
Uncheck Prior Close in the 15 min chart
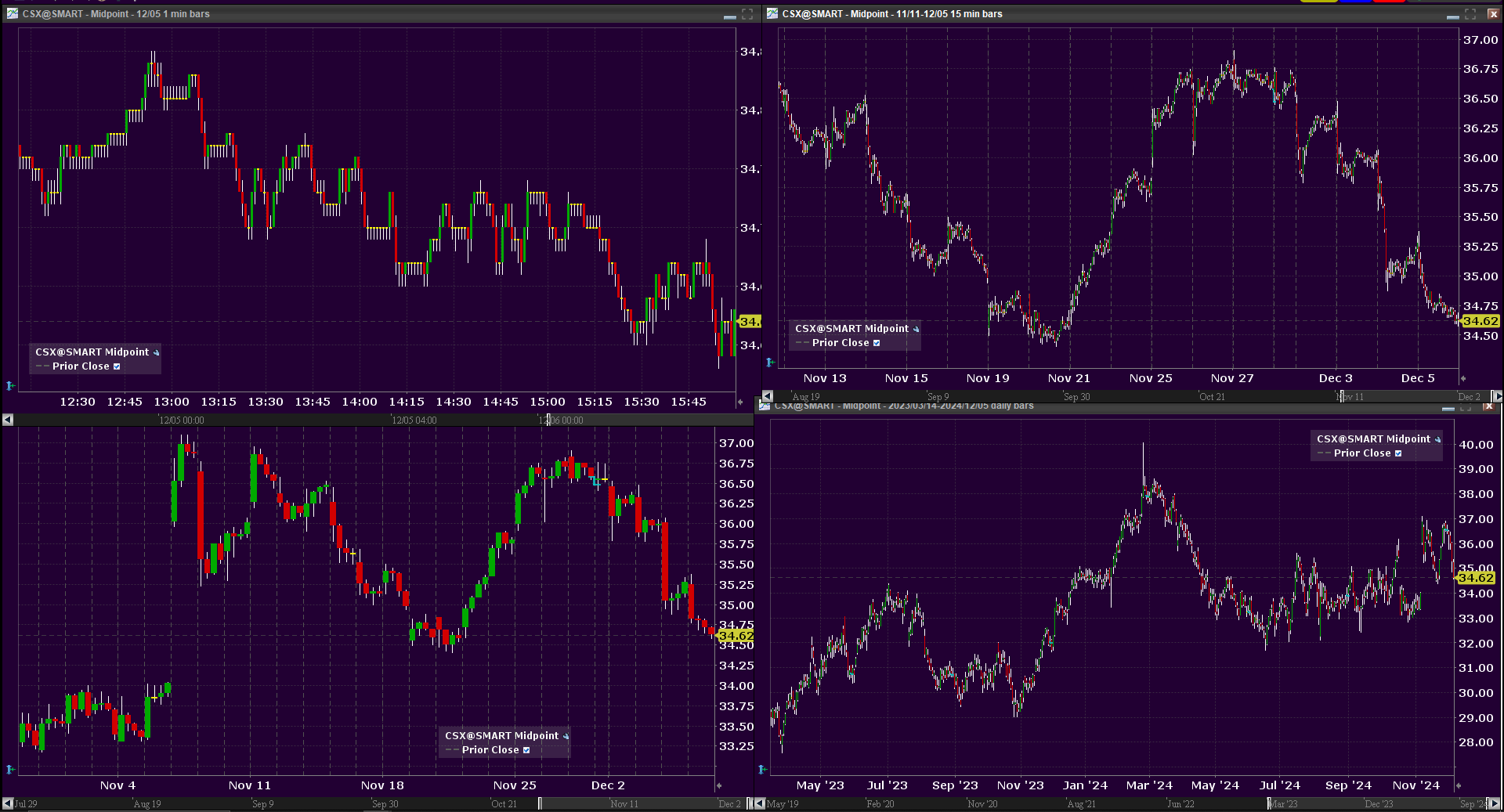tap(877, 343)
